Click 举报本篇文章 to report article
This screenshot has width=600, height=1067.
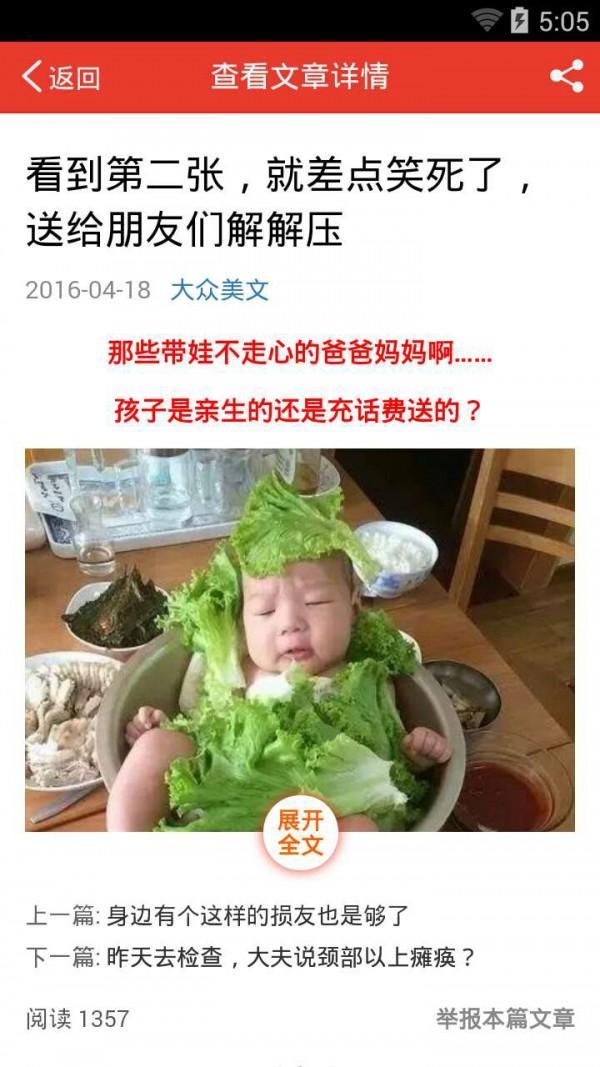point(505,1019)
